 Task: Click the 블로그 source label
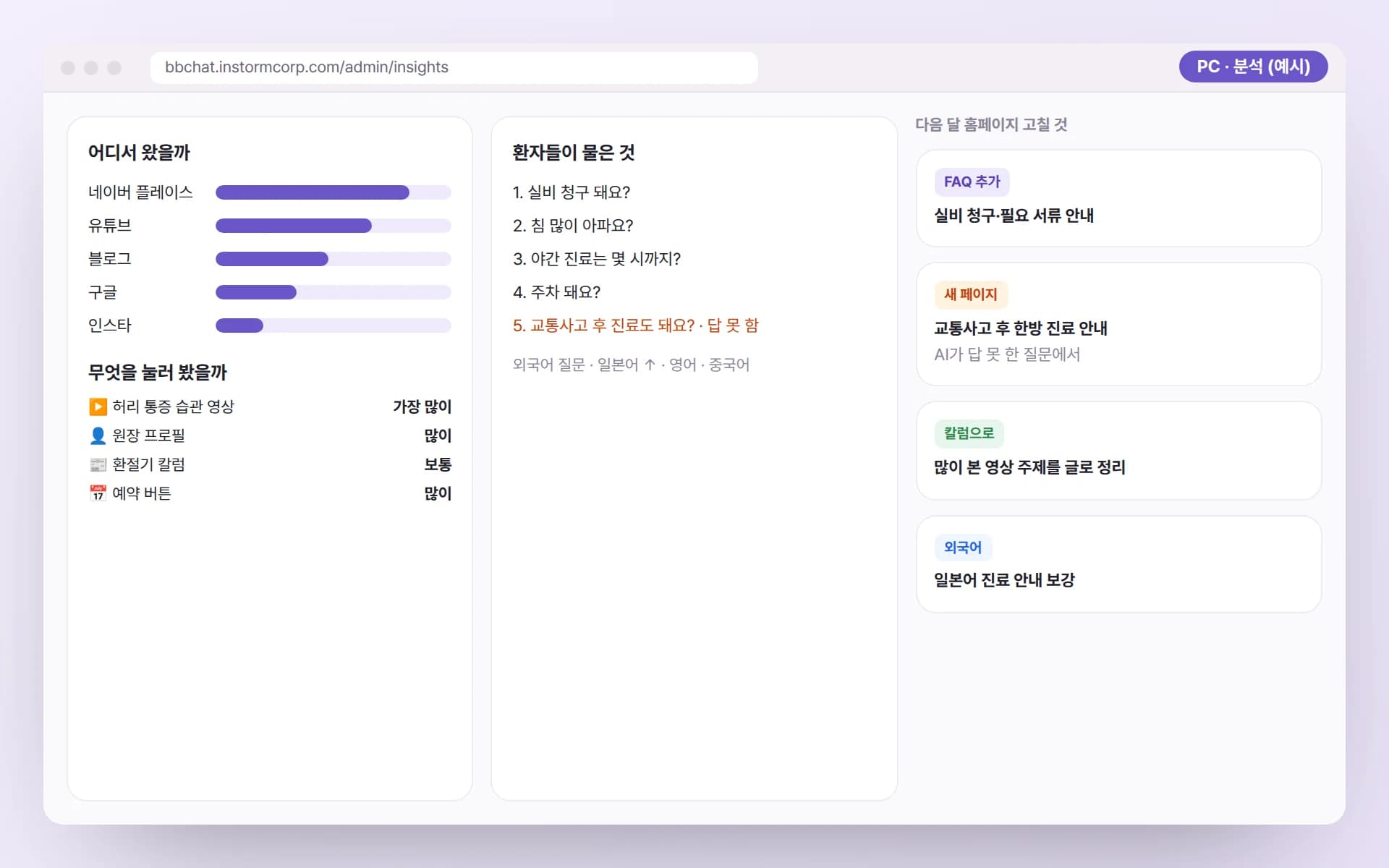pos(110,259)
